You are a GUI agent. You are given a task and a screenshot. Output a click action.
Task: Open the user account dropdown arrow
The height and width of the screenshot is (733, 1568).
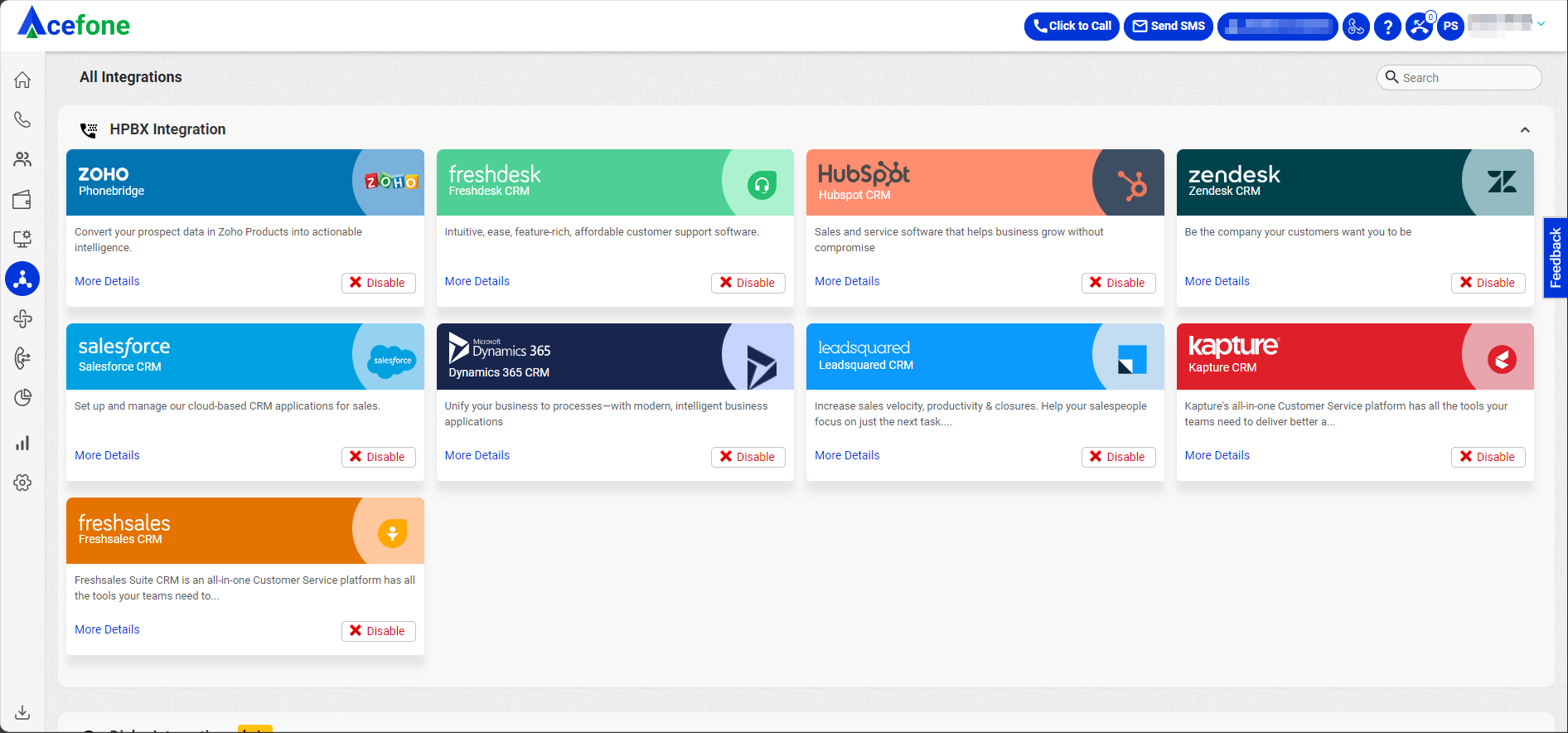pyautogui.click(x=1541, y=24)
